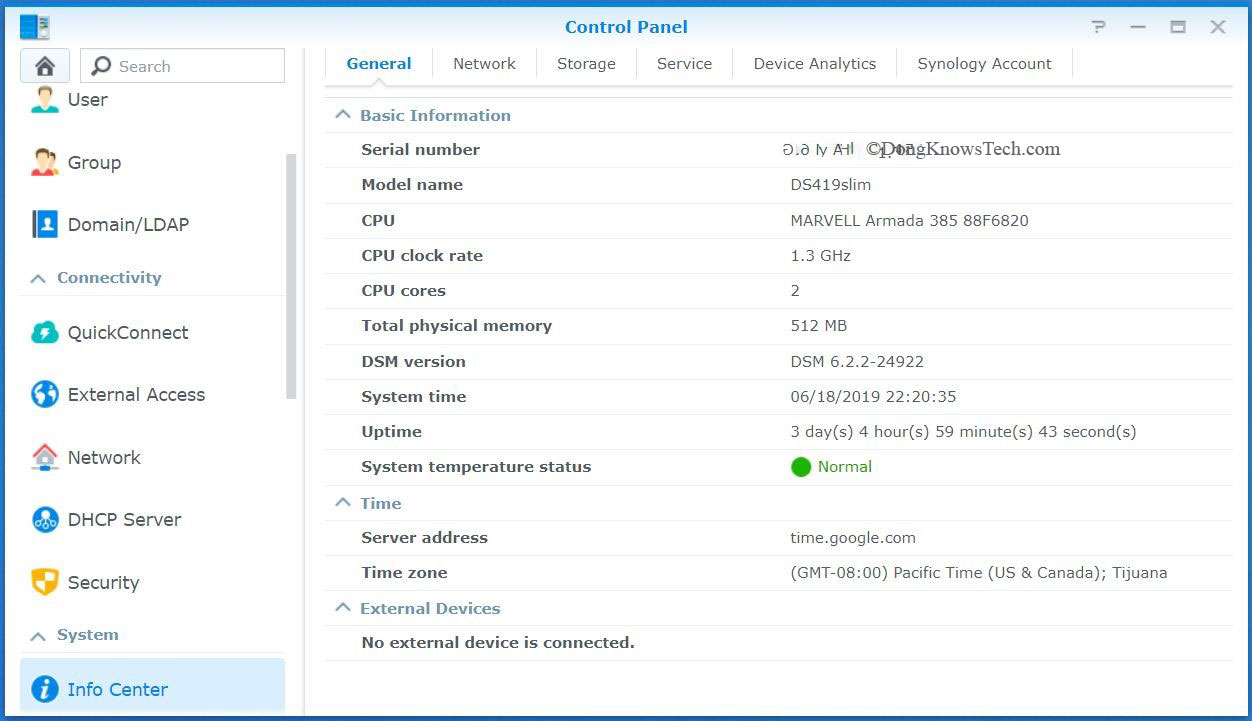Open the Device Analytics tab
The image size is (1252, 721).
[x=814, y=64]
